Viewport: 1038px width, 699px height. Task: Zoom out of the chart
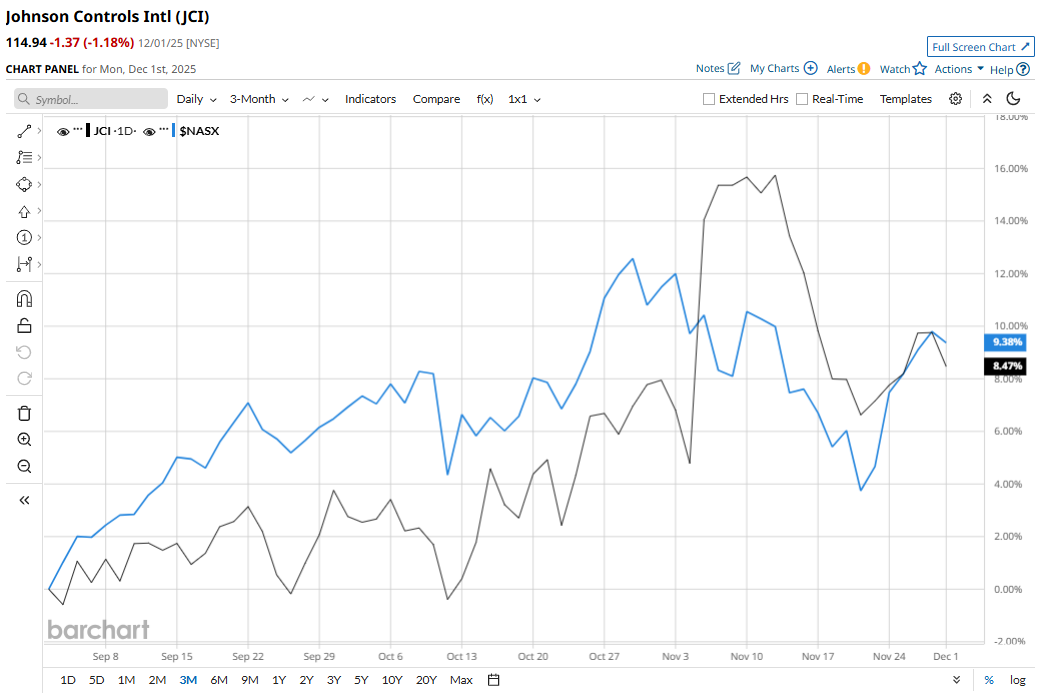24,466
